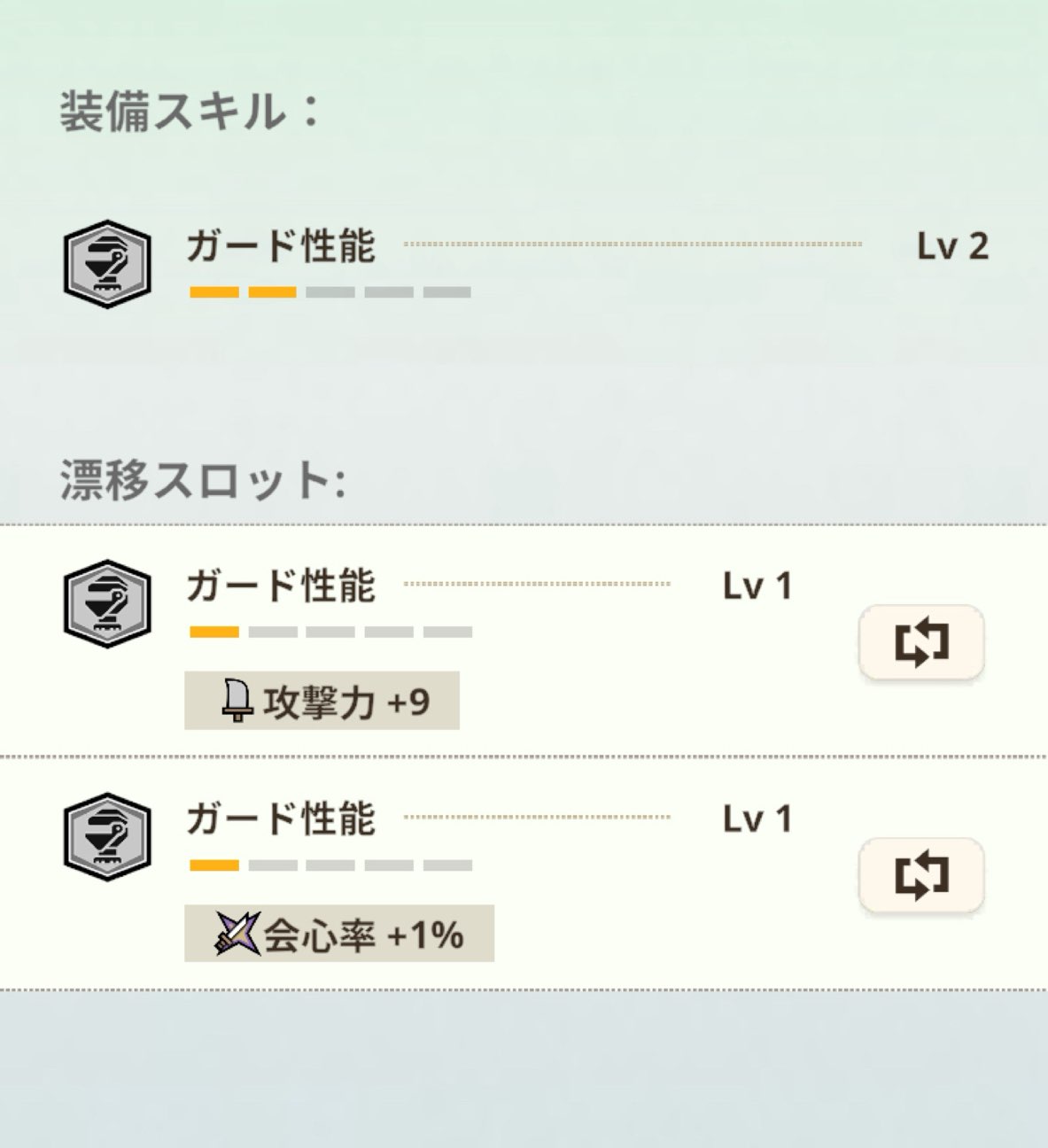Viewport: 1048px width, 1148px height.
Task: Click the sword icon beside 攻撃力 +9
Action: click(237, 701)
